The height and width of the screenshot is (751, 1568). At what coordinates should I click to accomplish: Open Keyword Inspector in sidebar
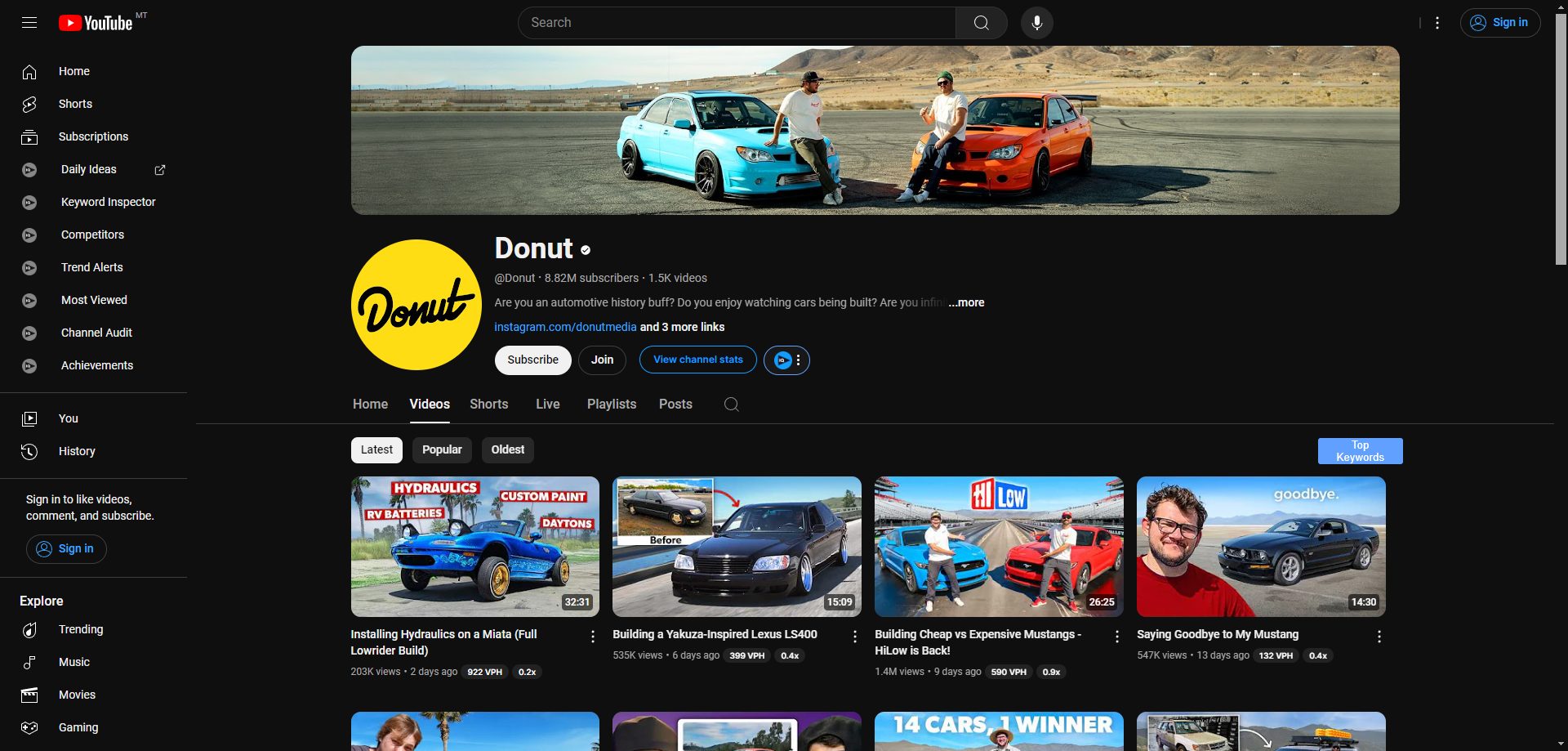[93, 202]
